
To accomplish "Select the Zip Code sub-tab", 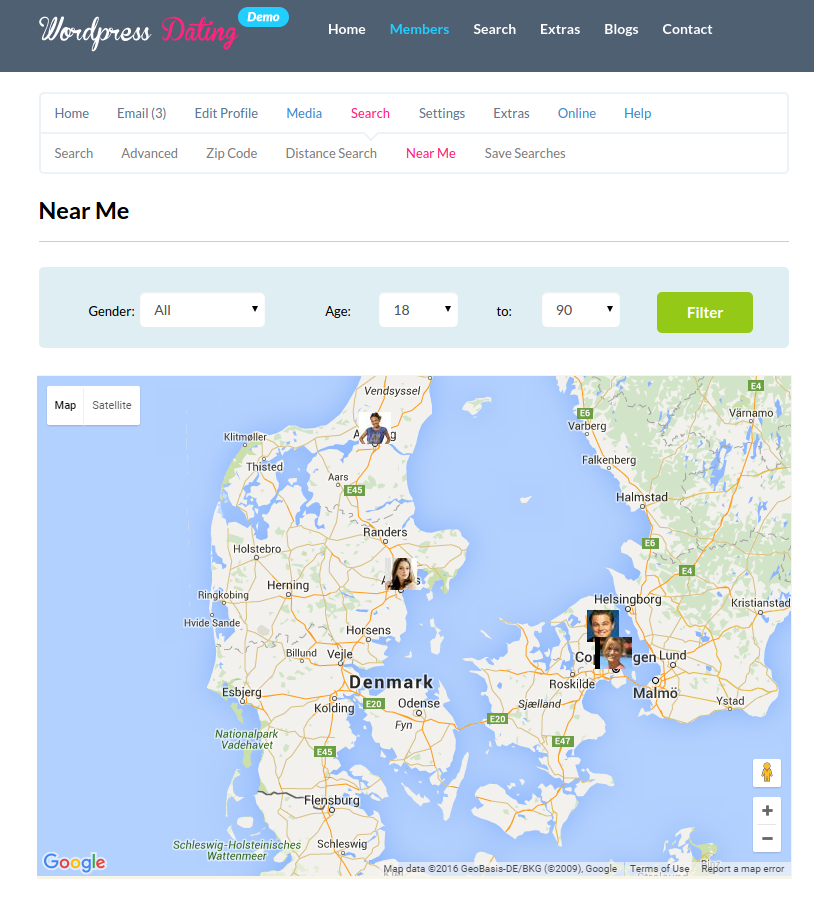I will click(231, 153).
